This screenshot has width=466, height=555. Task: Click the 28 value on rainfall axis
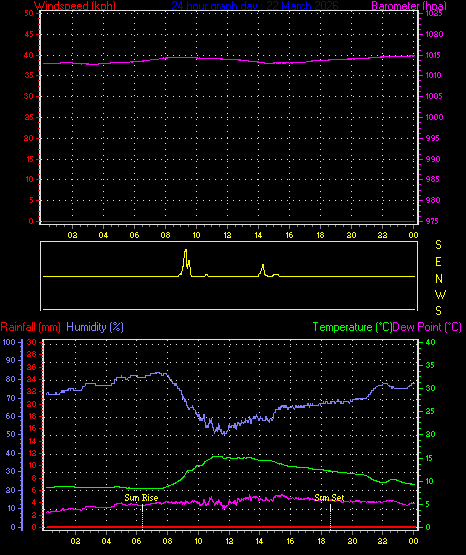(x=32, y=354)
